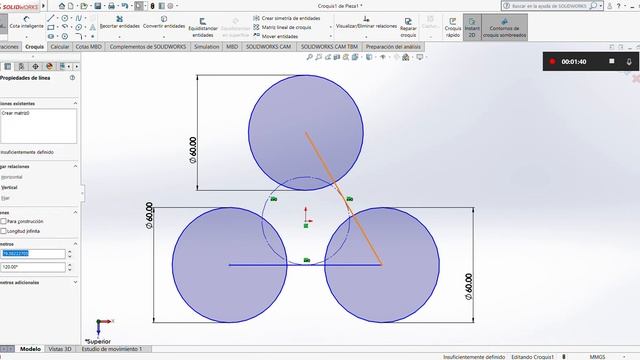Open the dropdown under Convertir entidades
Screen dimensions: 640x360
(x=164, y=36)
